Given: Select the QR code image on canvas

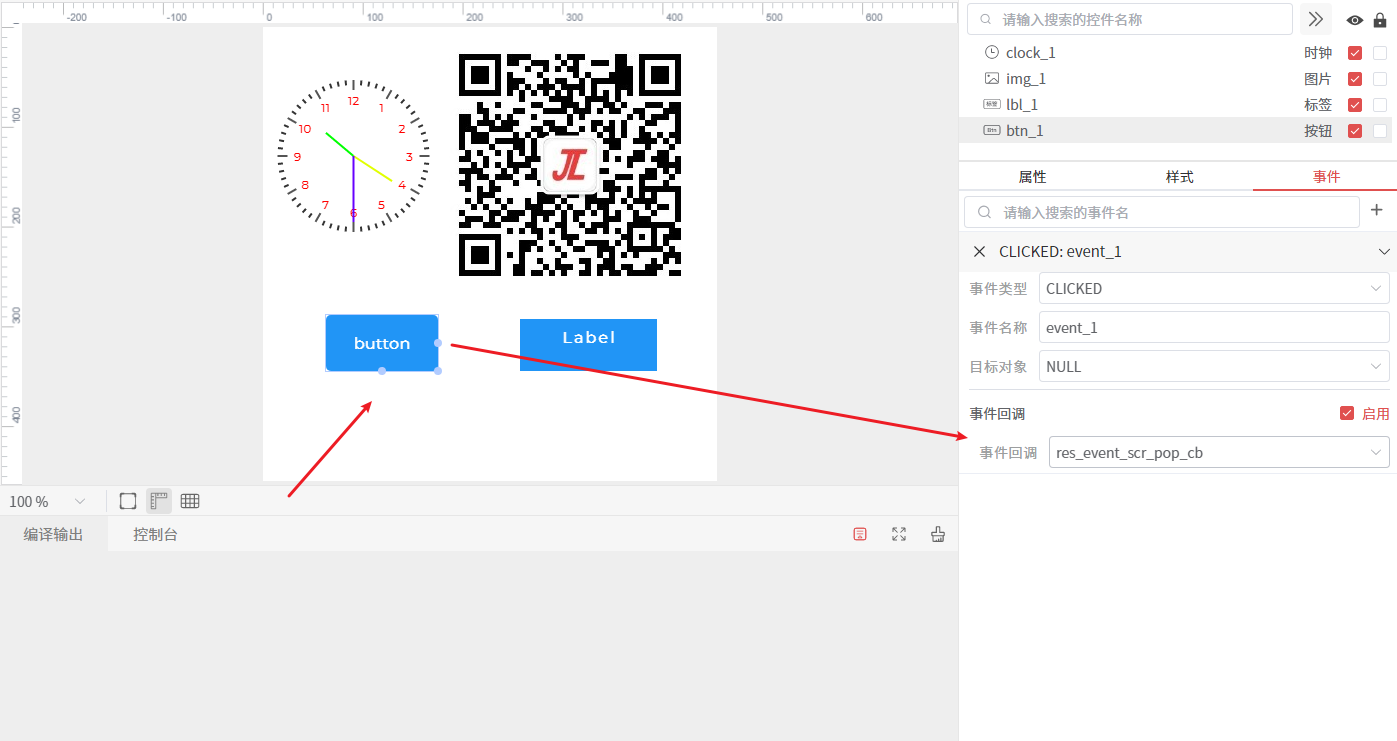Looking at the screenshot, I should pos(570,165).
